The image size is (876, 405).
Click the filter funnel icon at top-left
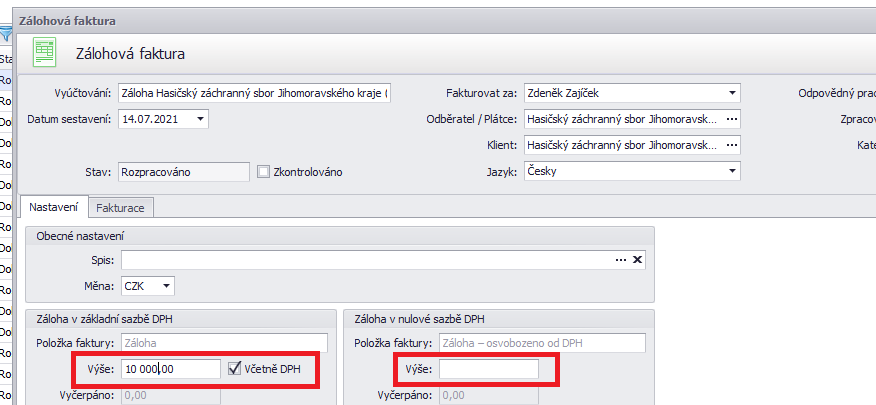tap(6, 35)
